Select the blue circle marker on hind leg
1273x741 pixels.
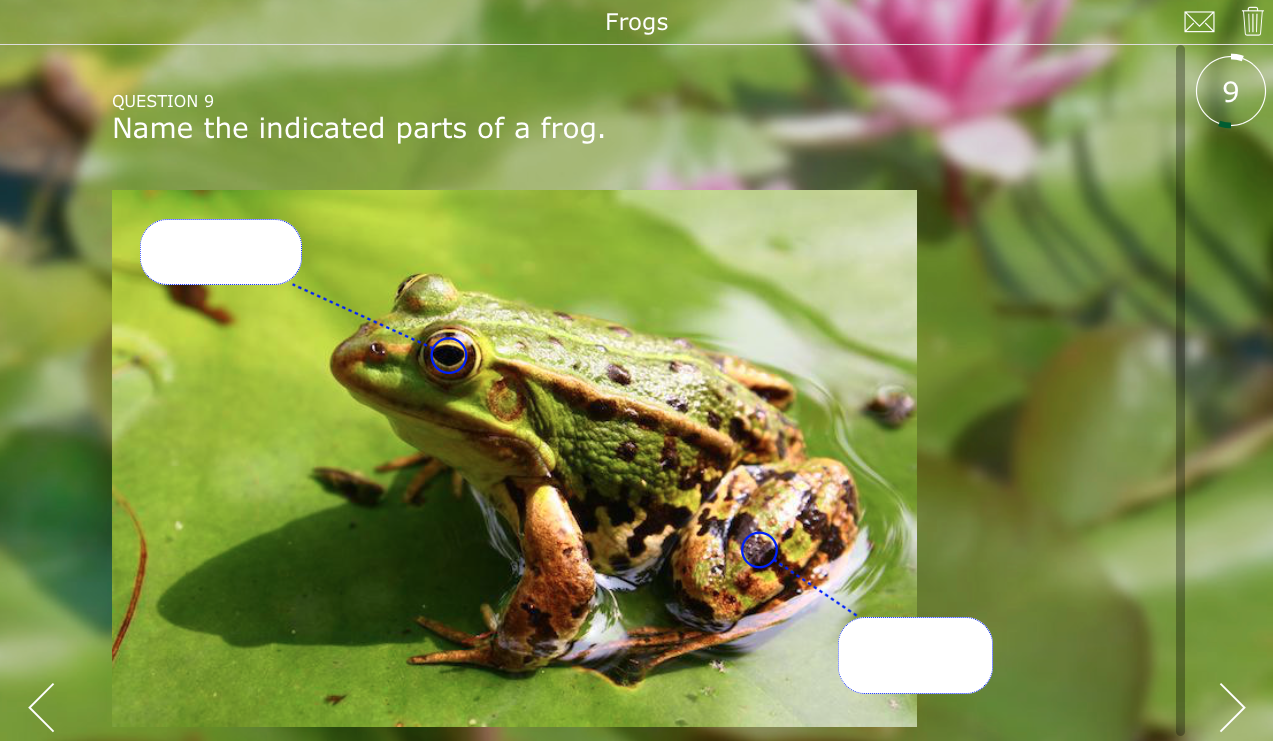coord(760,550)
